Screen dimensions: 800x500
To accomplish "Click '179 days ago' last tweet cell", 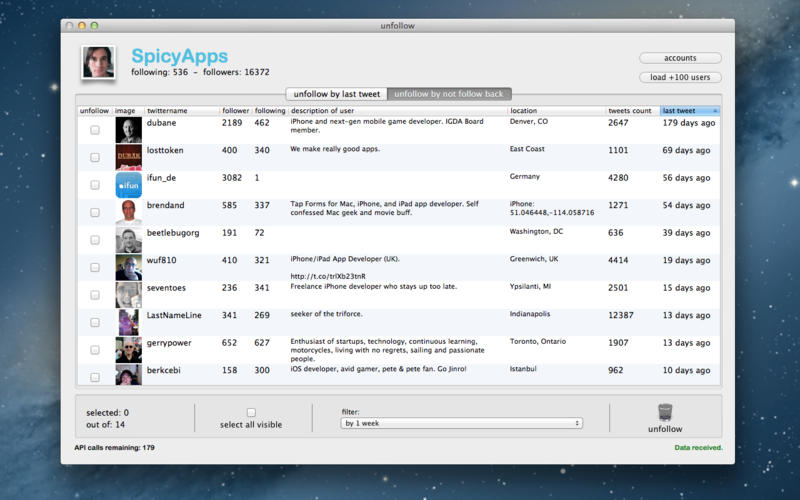I will [689, 123].
